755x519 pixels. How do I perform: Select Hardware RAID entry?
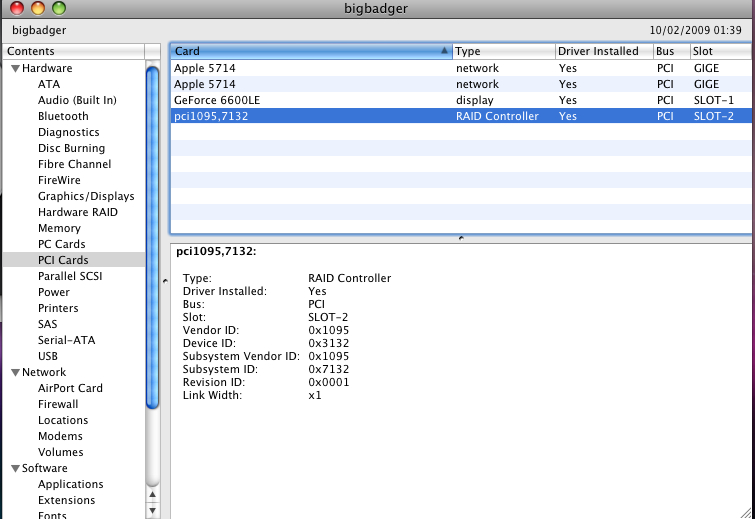pyautogui.click(x=78, y=212)
